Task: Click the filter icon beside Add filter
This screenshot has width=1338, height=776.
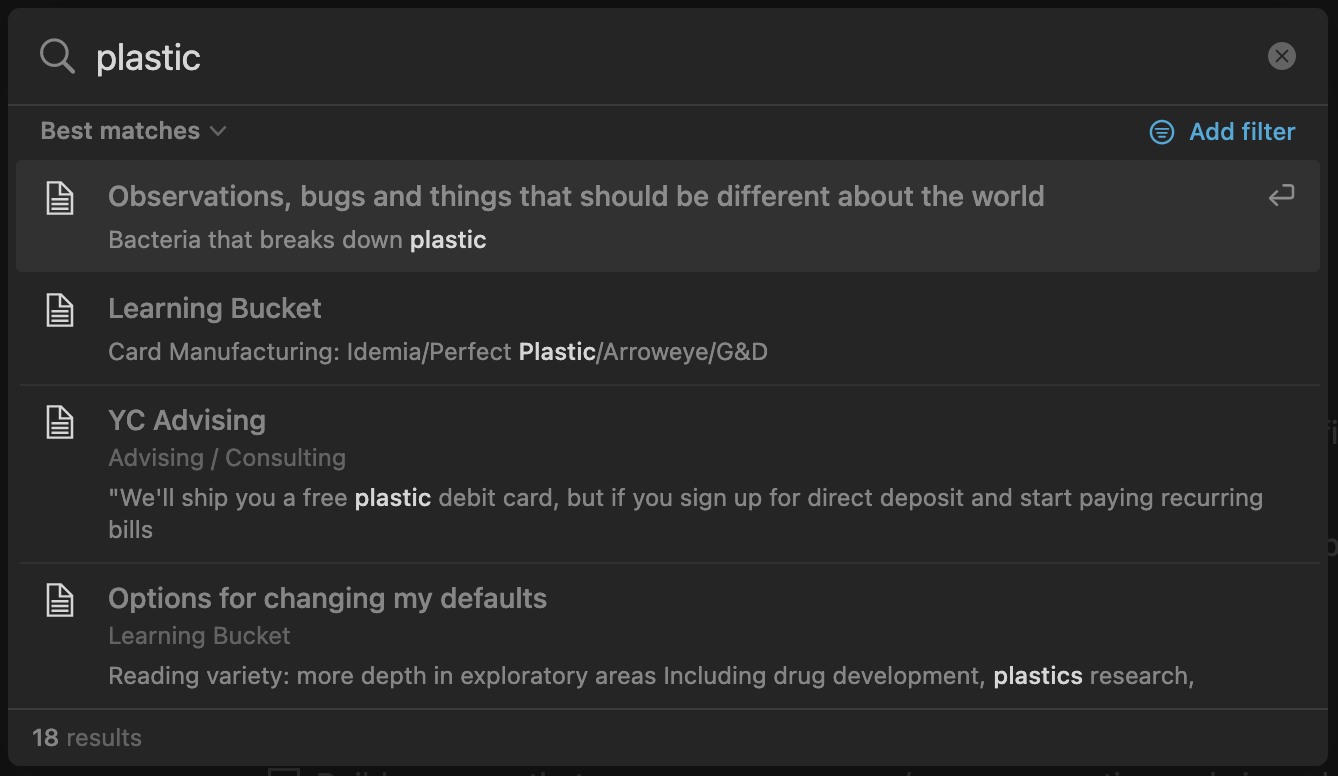Action: pos(1162,132)
